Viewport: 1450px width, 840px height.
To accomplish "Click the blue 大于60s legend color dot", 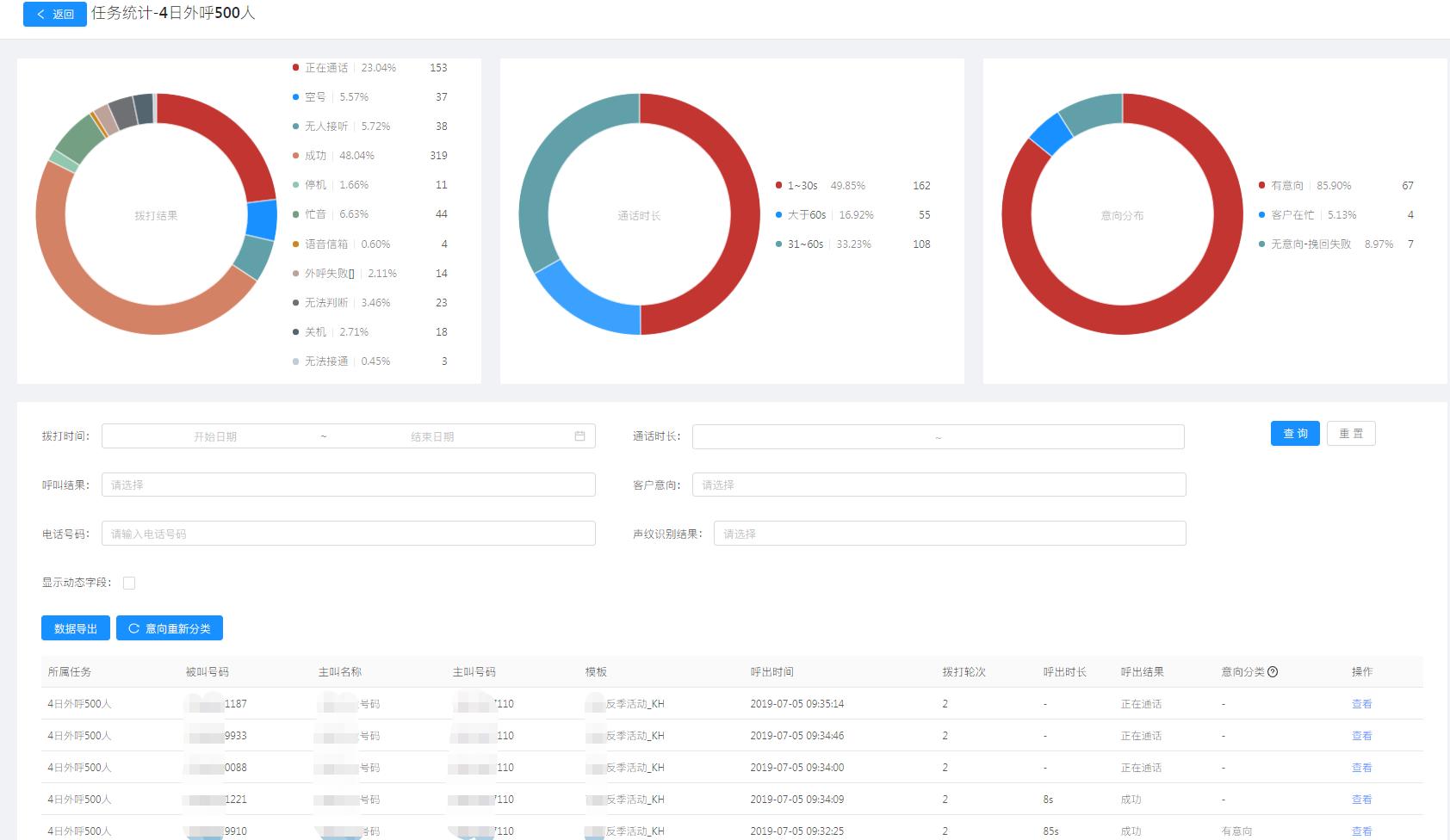I will pyautogui.click(x=778, y=215).
